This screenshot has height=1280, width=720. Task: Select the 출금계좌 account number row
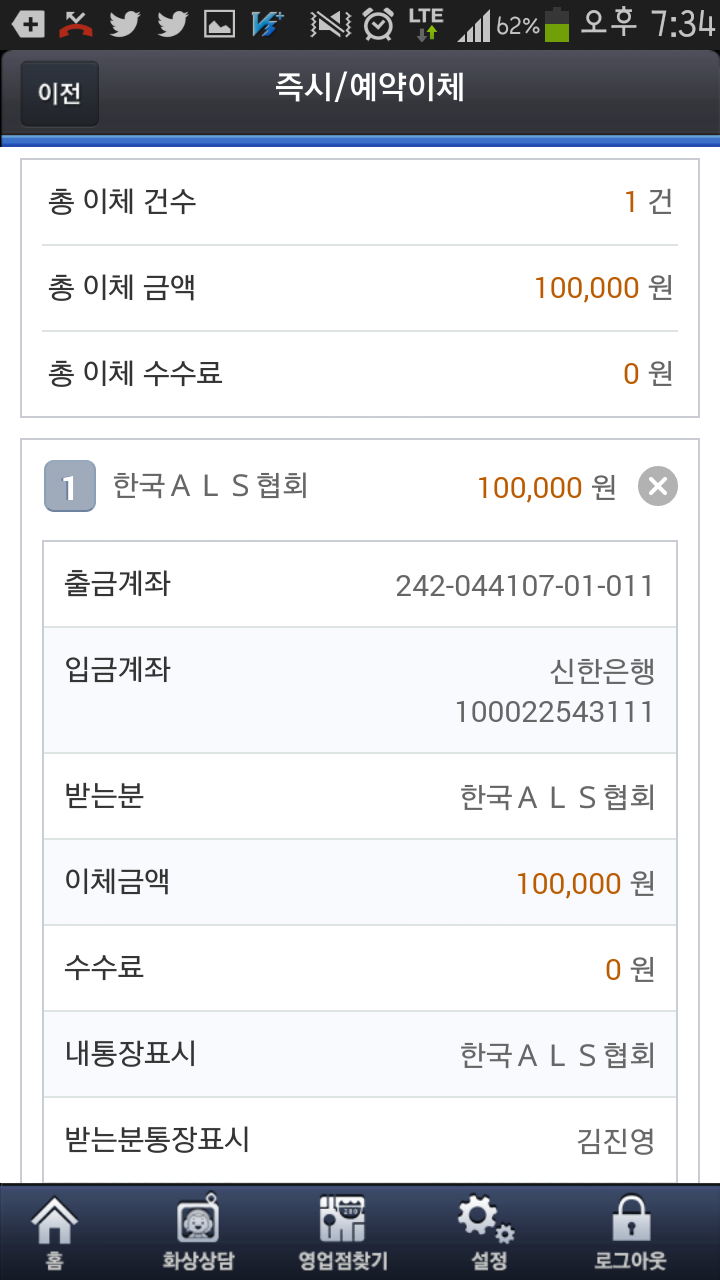(x=360, y=585)
